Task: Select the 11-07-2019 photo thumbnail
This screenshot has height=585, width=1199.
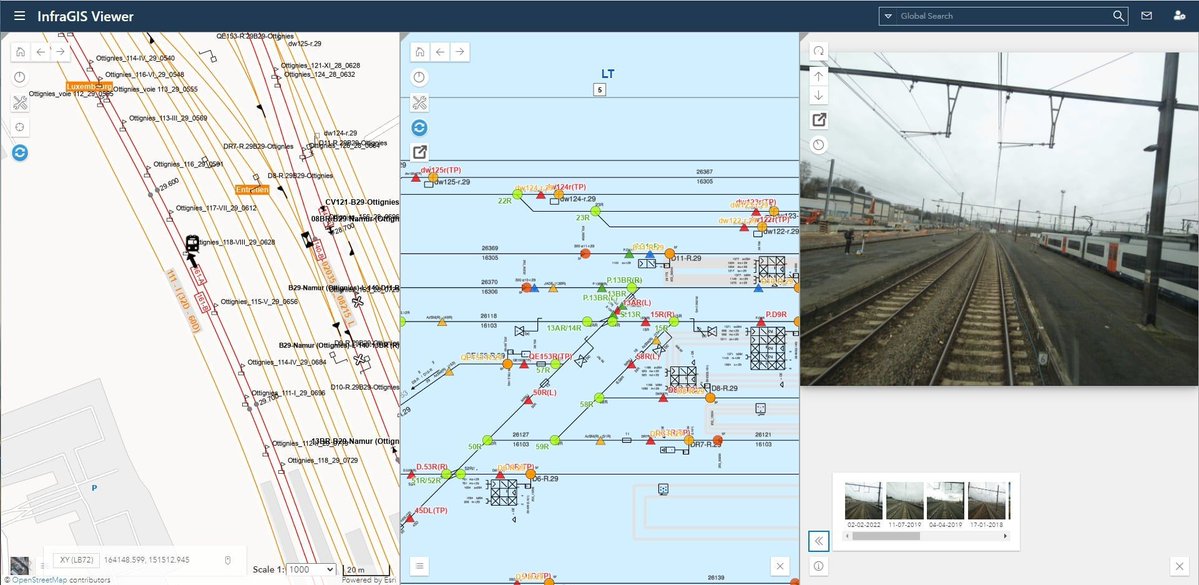Action: click(905, 501)
